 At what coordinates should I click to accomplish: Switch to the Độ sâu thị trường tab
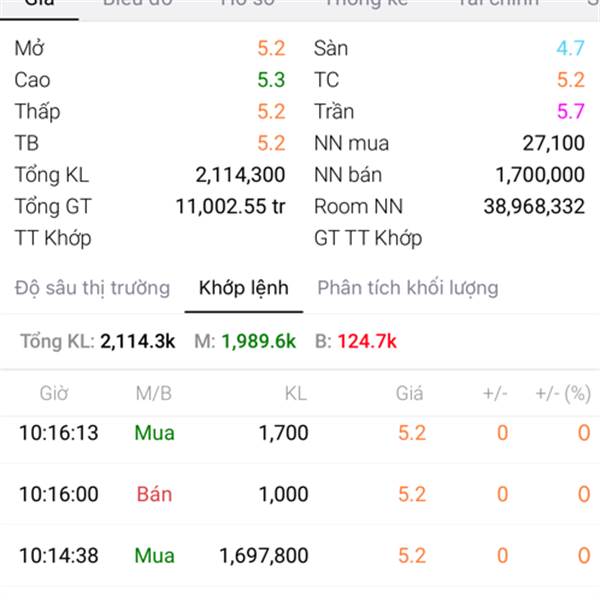pos(92,288)
